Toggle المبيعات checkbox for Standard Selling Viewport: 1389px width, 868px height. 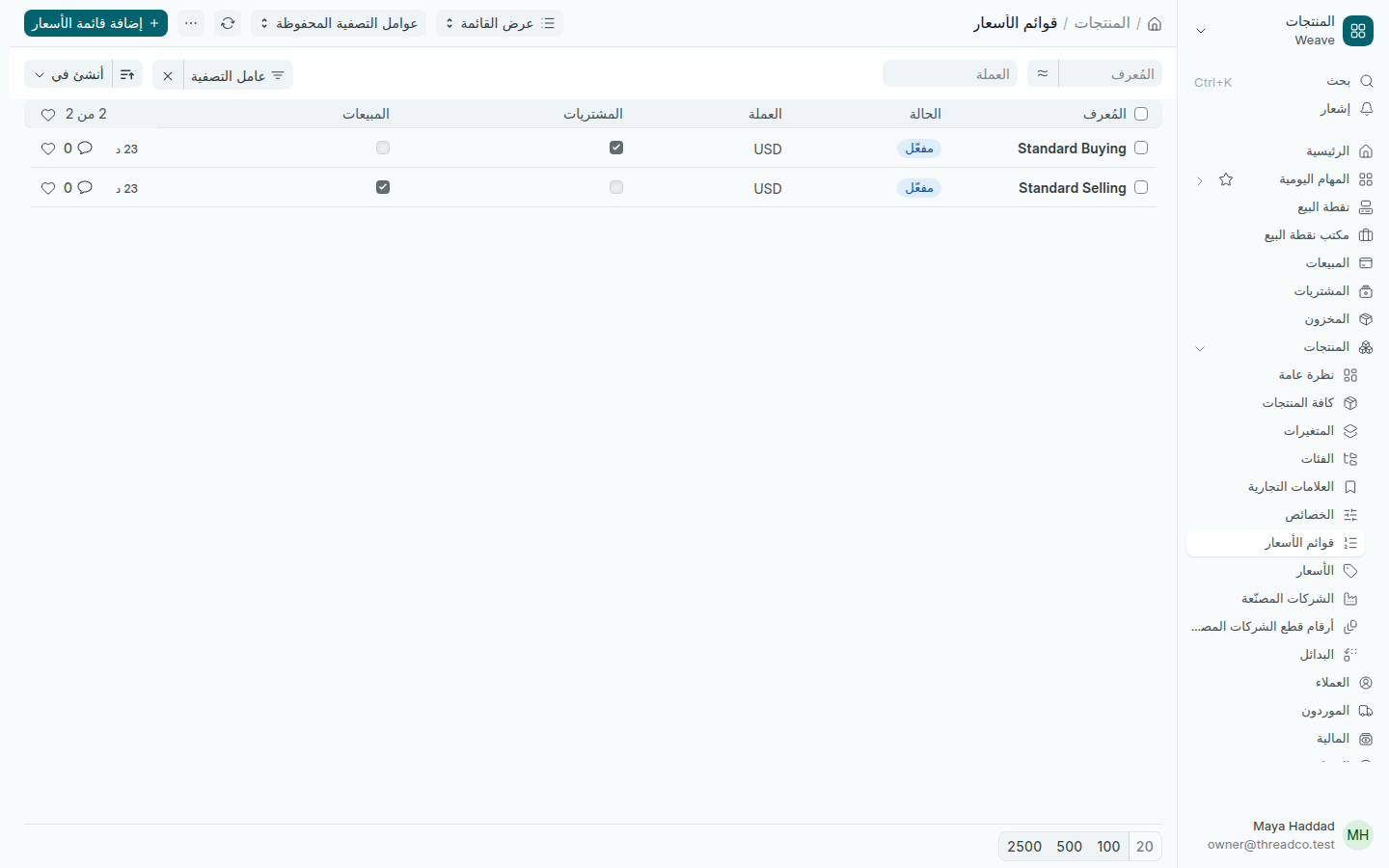pyautogui.click(x=383, y=187)
